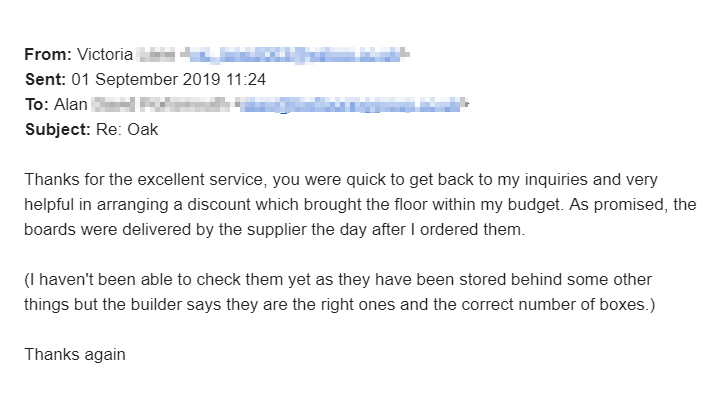Viewport: 723px width, 417px height.
Task: Click the word "inquiries" in the first line
Action: click(545, 178)
